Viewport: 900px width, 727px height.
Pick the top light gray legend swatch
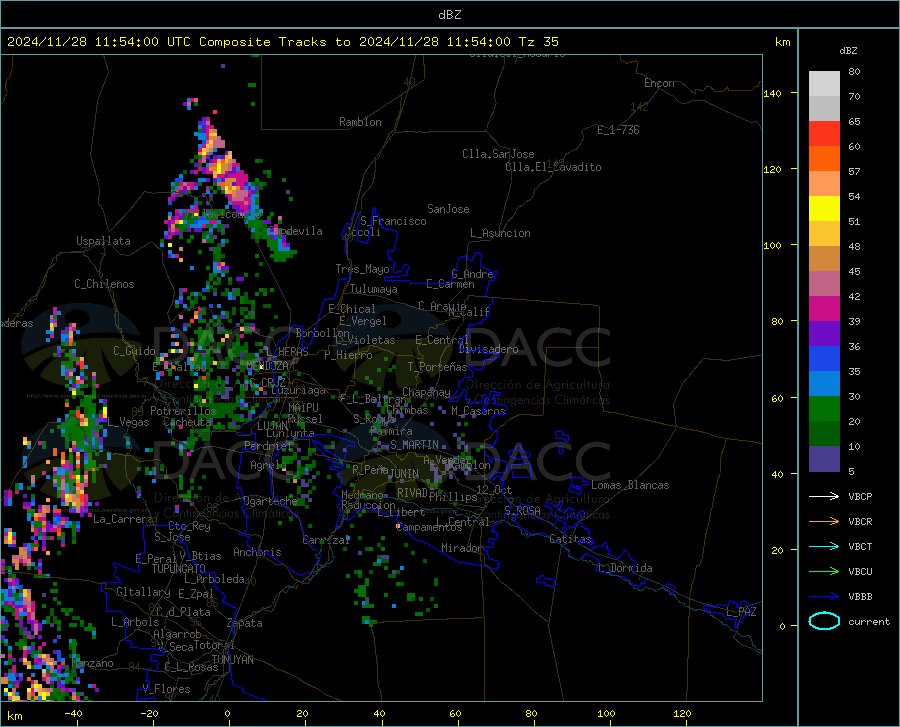(x=824, y=84)
